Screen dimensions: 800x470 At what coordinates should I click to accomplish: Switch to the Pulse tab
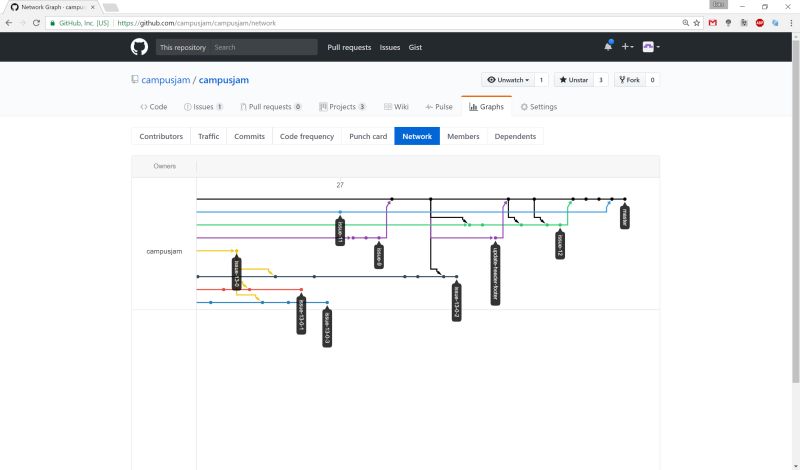439,107
